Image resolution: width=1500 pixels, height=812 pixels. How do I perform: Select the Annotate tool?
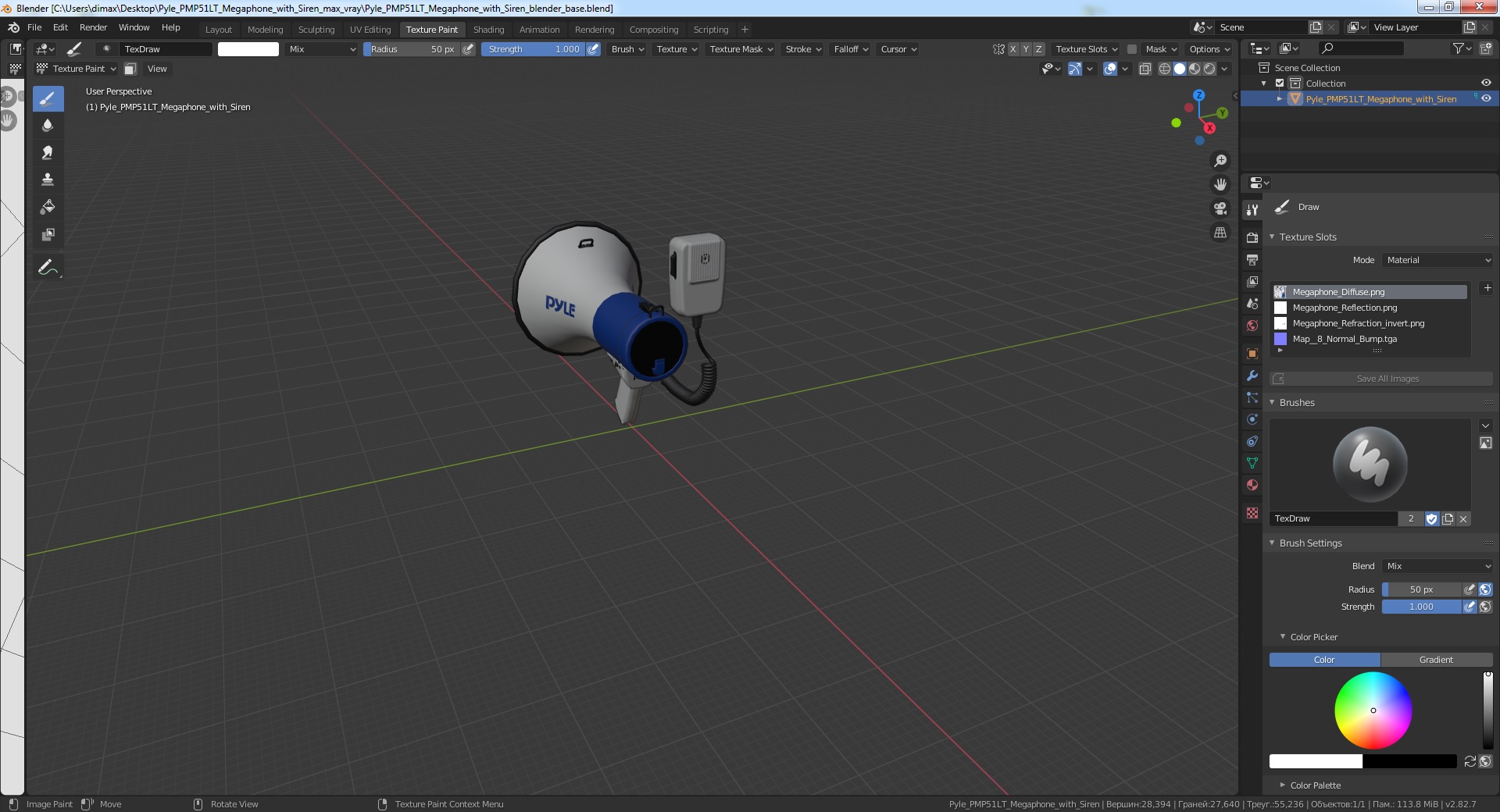pos(48,267)
